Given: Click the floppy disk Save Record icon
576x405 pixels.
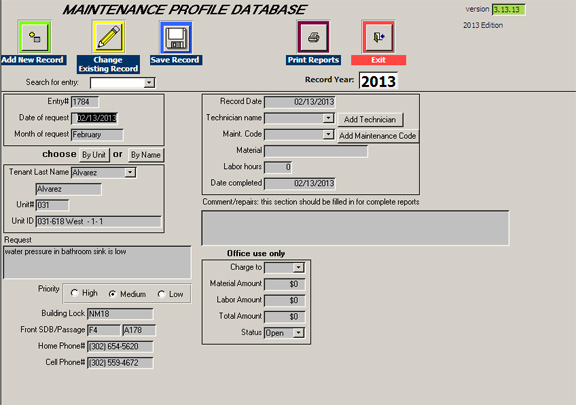Looking at the screenshot, I should (176, 37).
